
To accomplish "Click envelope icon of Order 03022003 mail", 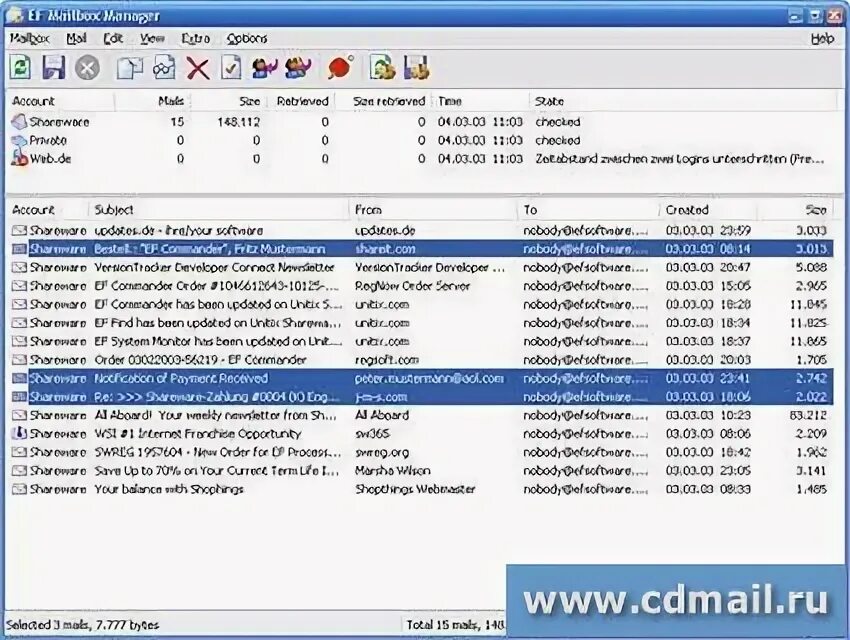I will click(20, 360).
